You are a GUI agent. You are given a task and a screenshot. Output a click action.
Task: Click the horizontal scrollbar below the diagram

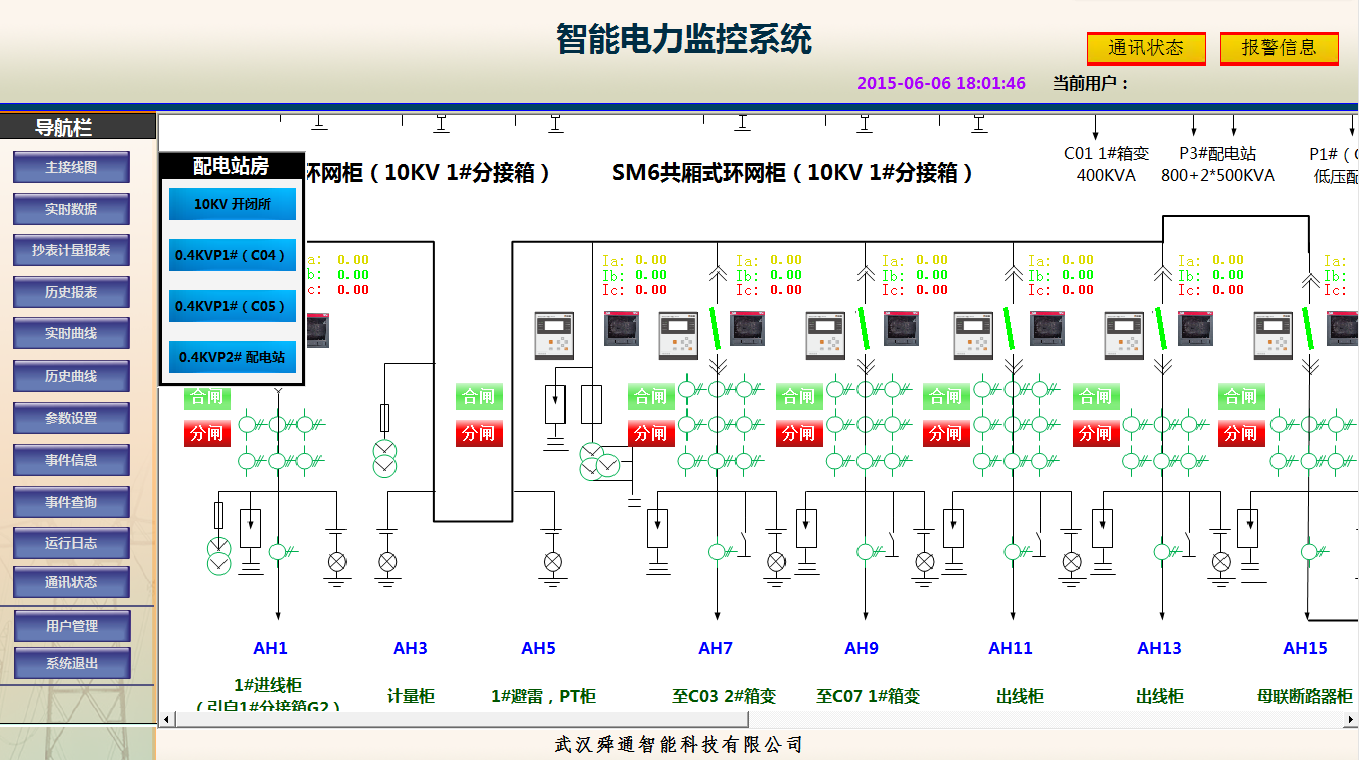[x=758, y=720]
